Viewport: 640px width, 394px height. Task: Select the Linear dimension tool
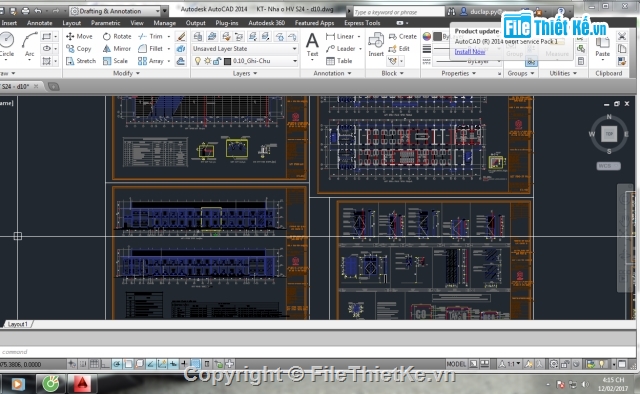click(340, 36)
